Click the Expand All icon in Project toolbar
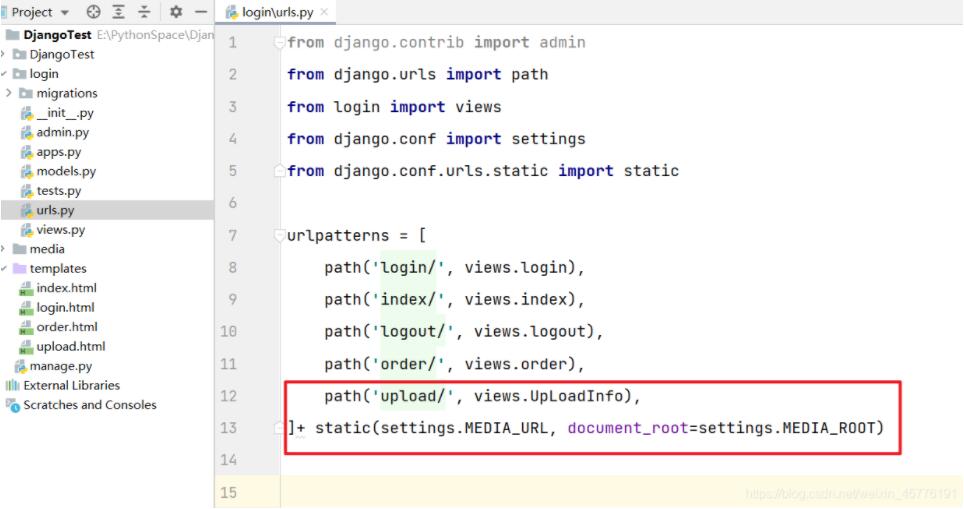Screen dimensions: 964x509 point(119,12)
